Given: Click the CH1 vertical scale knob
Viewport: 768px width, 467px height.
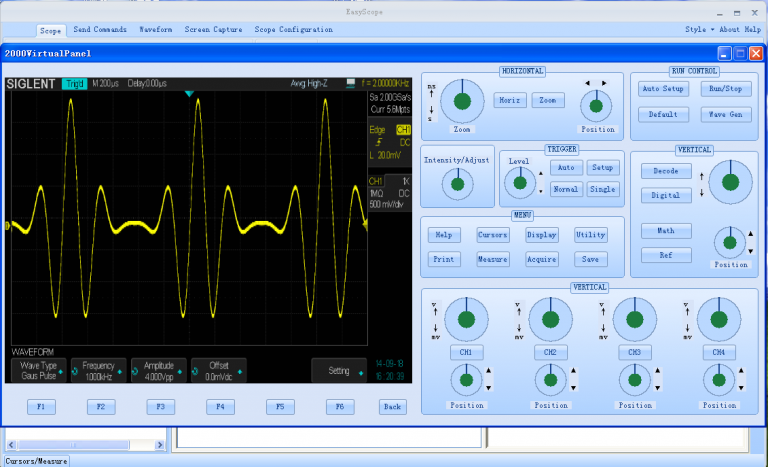Looking at the screenshot, I should (x=466, y=320).
